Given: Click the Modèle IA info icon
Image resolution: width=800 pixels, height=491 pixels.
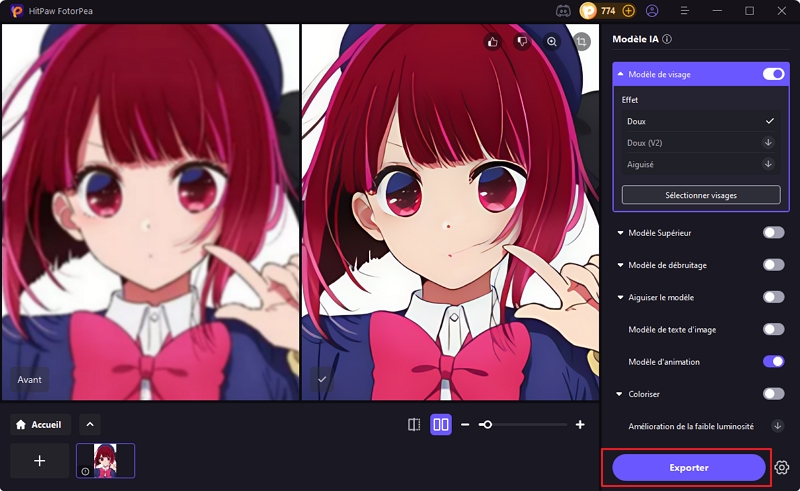Looking at the screenshot, I should (667, 39).
